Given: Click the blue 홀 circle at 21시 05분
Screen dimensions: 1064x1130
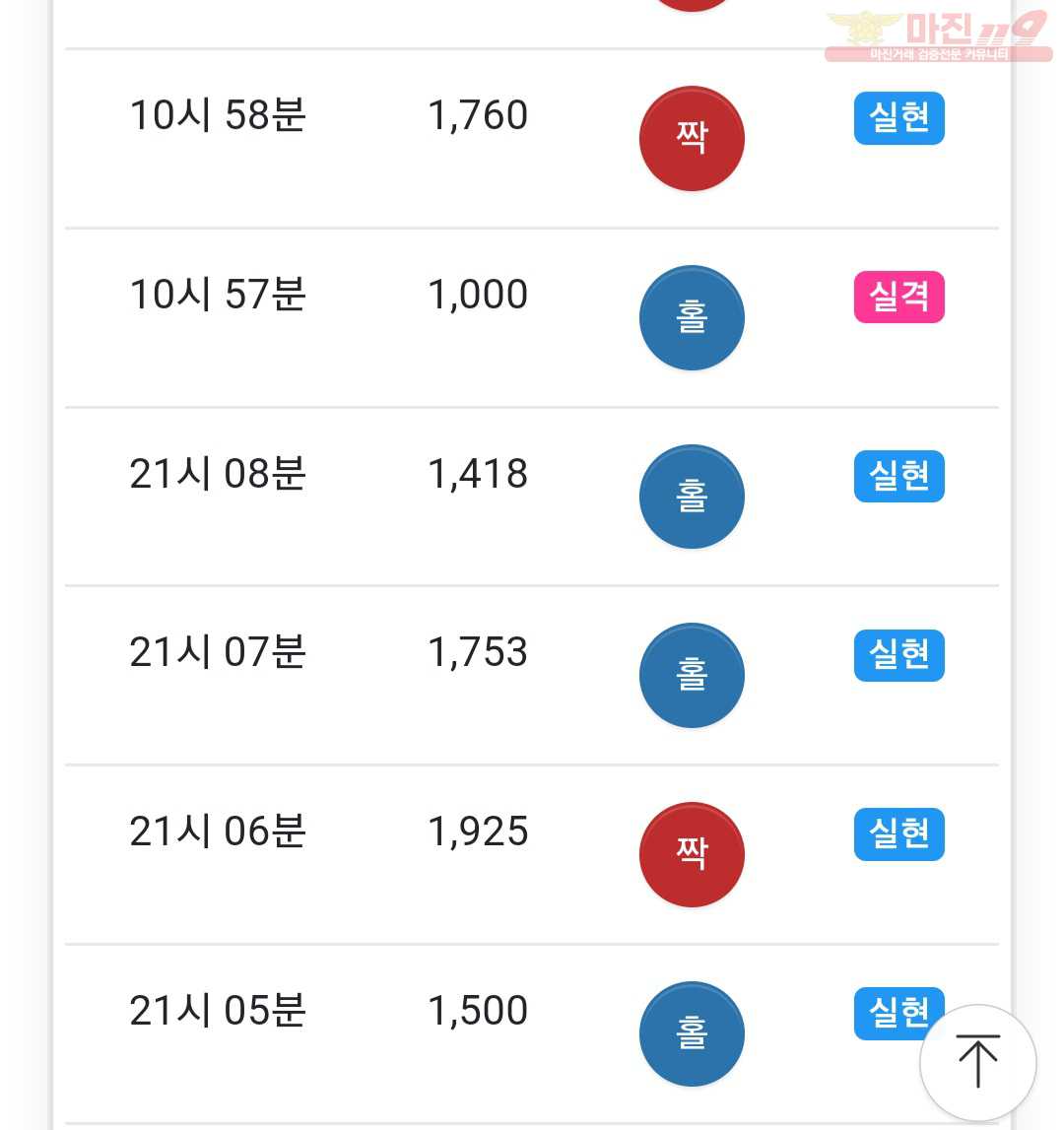Looking at the screenshot, I should (692, 1033).
